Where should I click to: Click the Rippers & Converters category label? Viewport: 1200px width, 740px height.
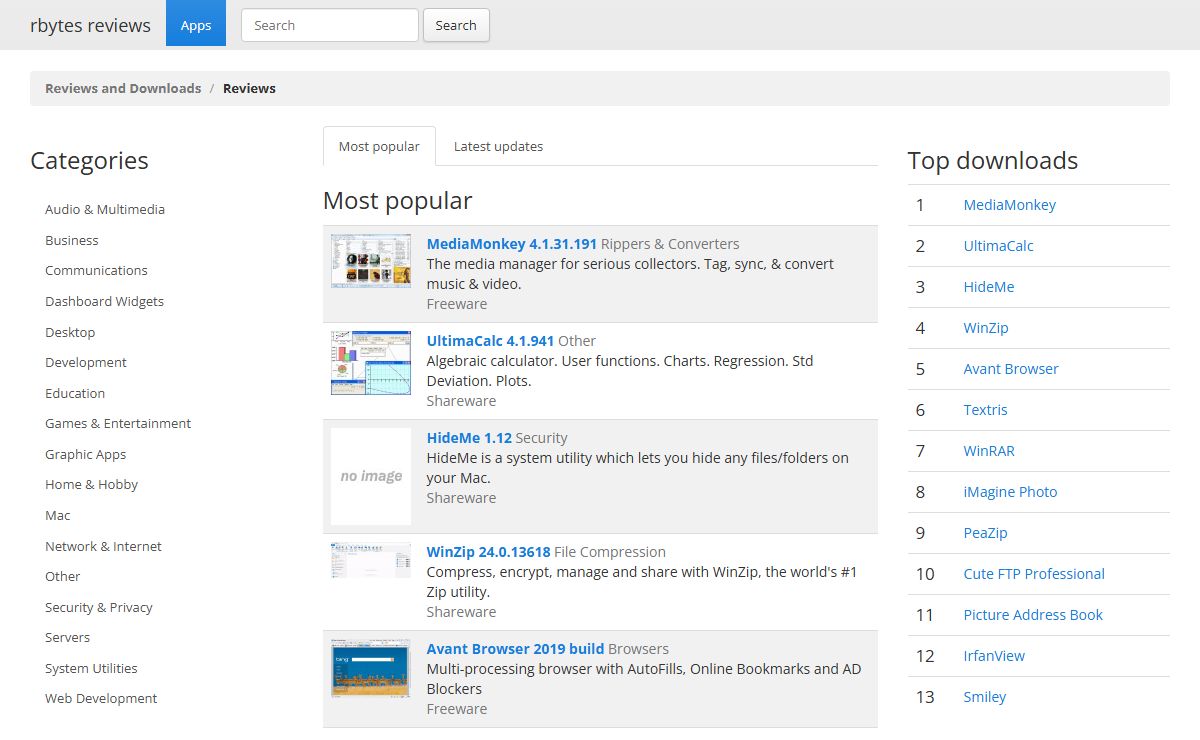[x=670, y=244]
